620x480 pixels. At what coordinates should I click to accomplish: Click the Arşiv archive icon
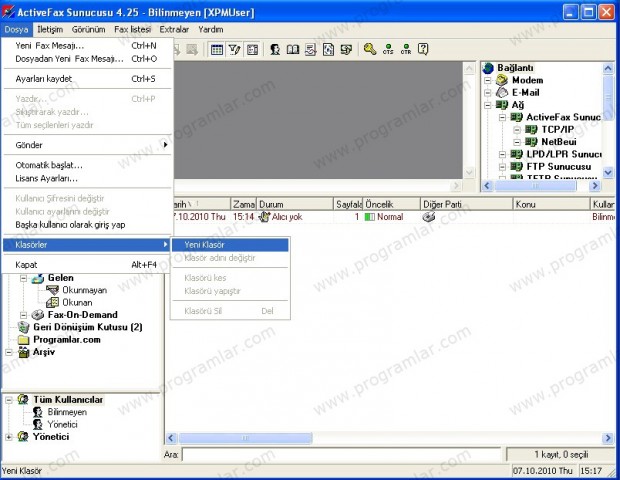(24, 352)
